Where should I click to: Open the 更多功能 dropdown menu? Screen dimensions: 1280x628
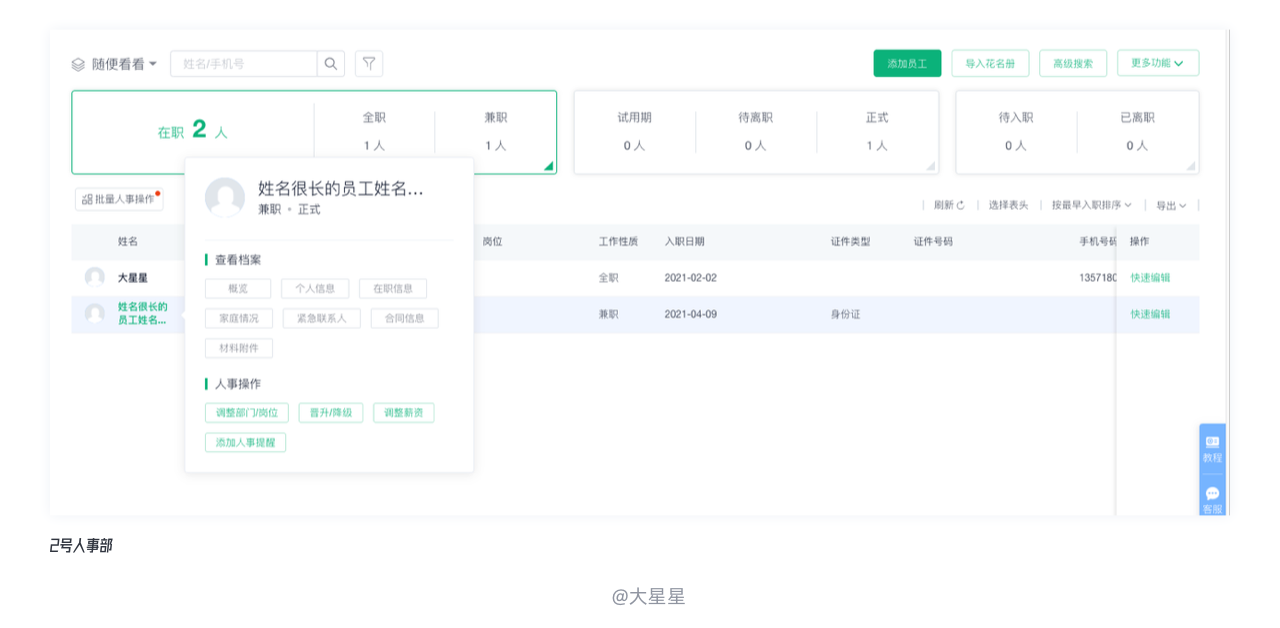tap(1157, 63)
